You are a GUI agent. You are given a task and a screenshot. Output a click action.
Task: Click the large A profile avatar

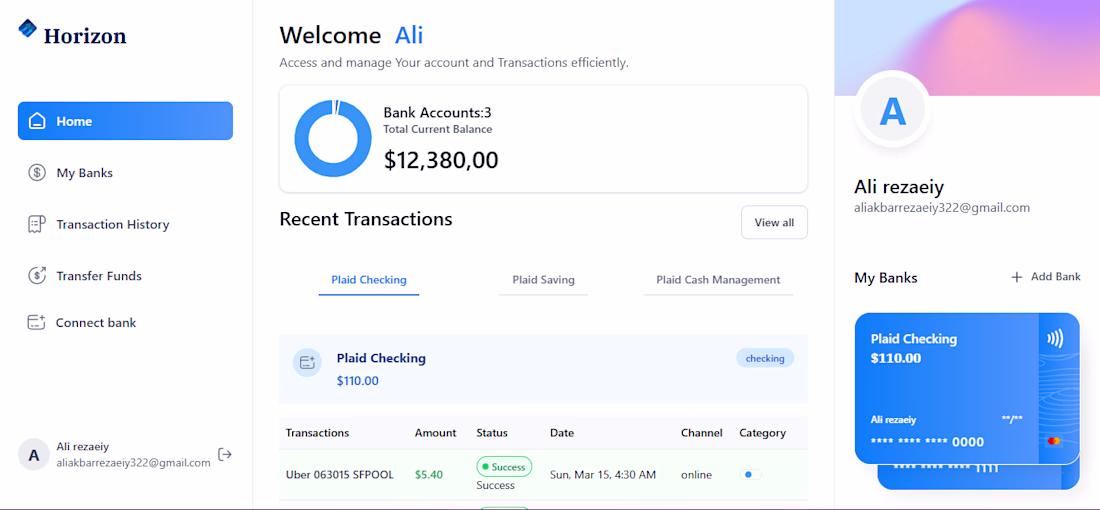(x=893, y=110)
